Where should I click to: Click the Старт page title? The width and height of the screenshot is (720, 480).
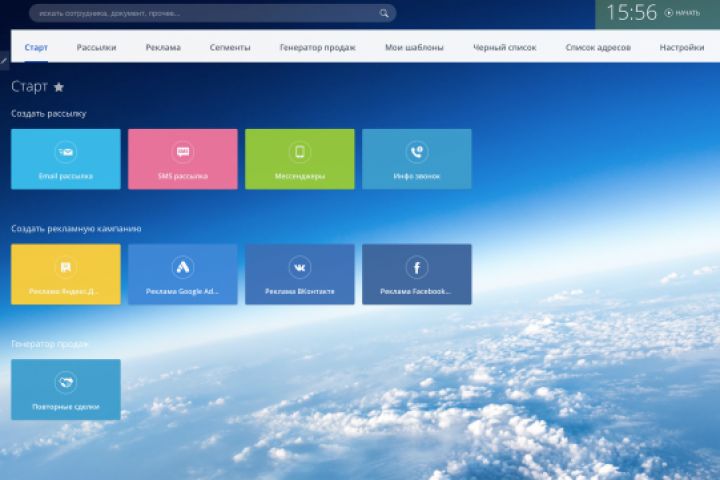pyautogui.click(x=29, y=86)
